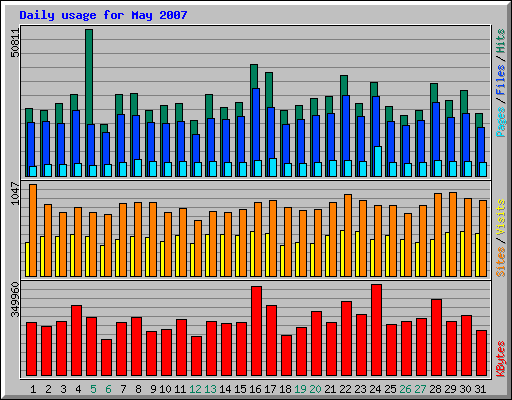This screenshot has height=400, width=512.
Task: Select day label 7 on the x-axis
Action: pyautogui.click(x=123, y=389)
